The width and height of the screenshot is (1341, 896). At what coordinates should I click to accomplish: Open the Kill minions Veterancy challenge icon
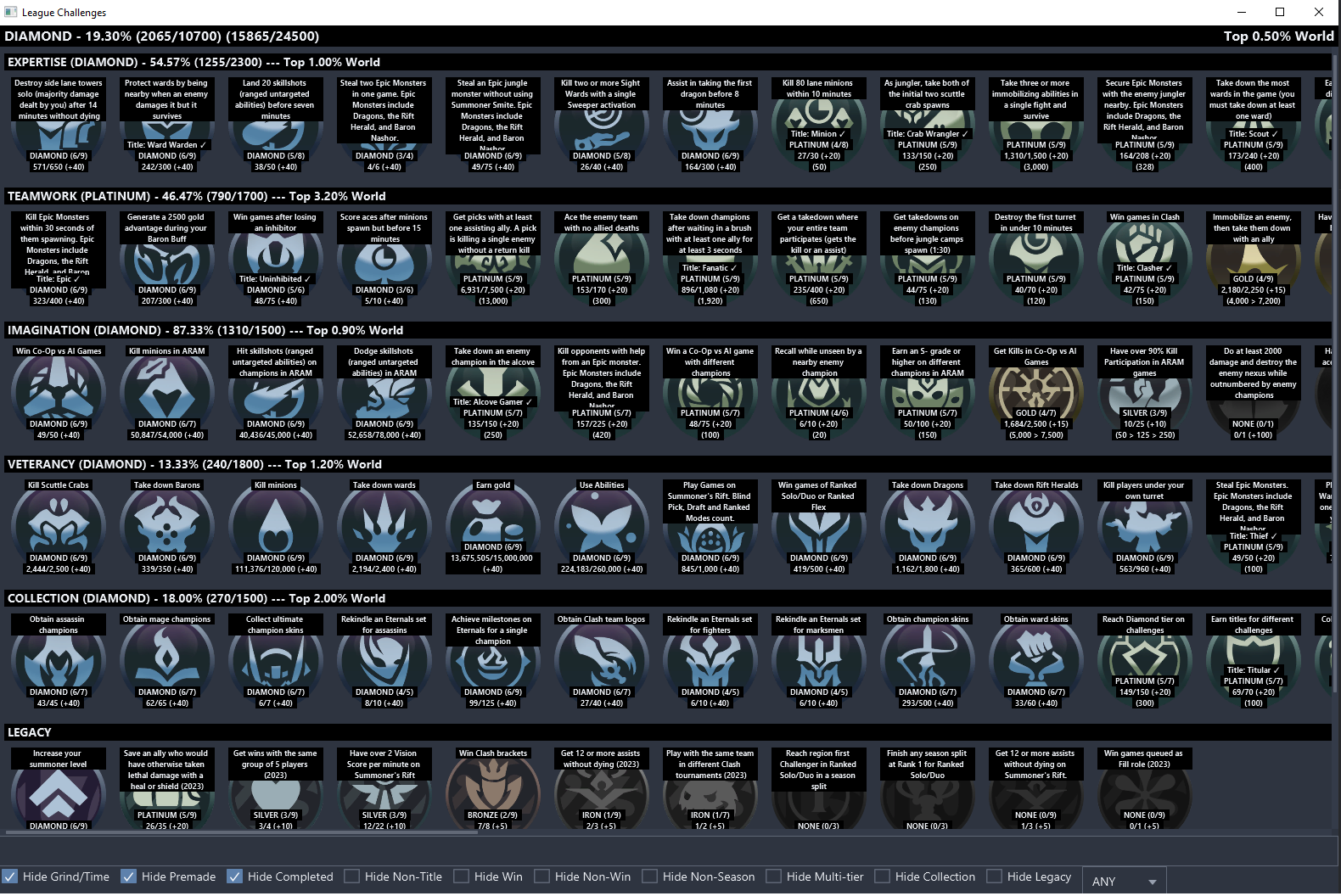[x=276, y=527]
